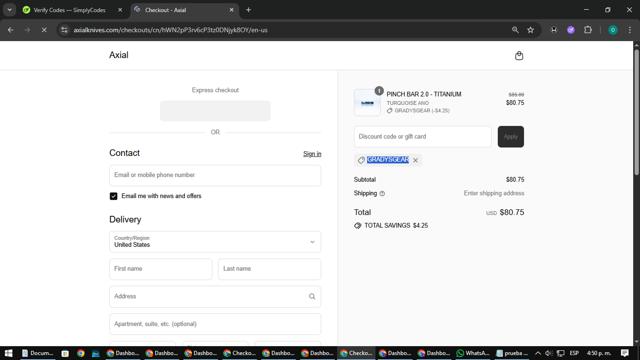Expand the Country/Region dropdown

[215, 242]
